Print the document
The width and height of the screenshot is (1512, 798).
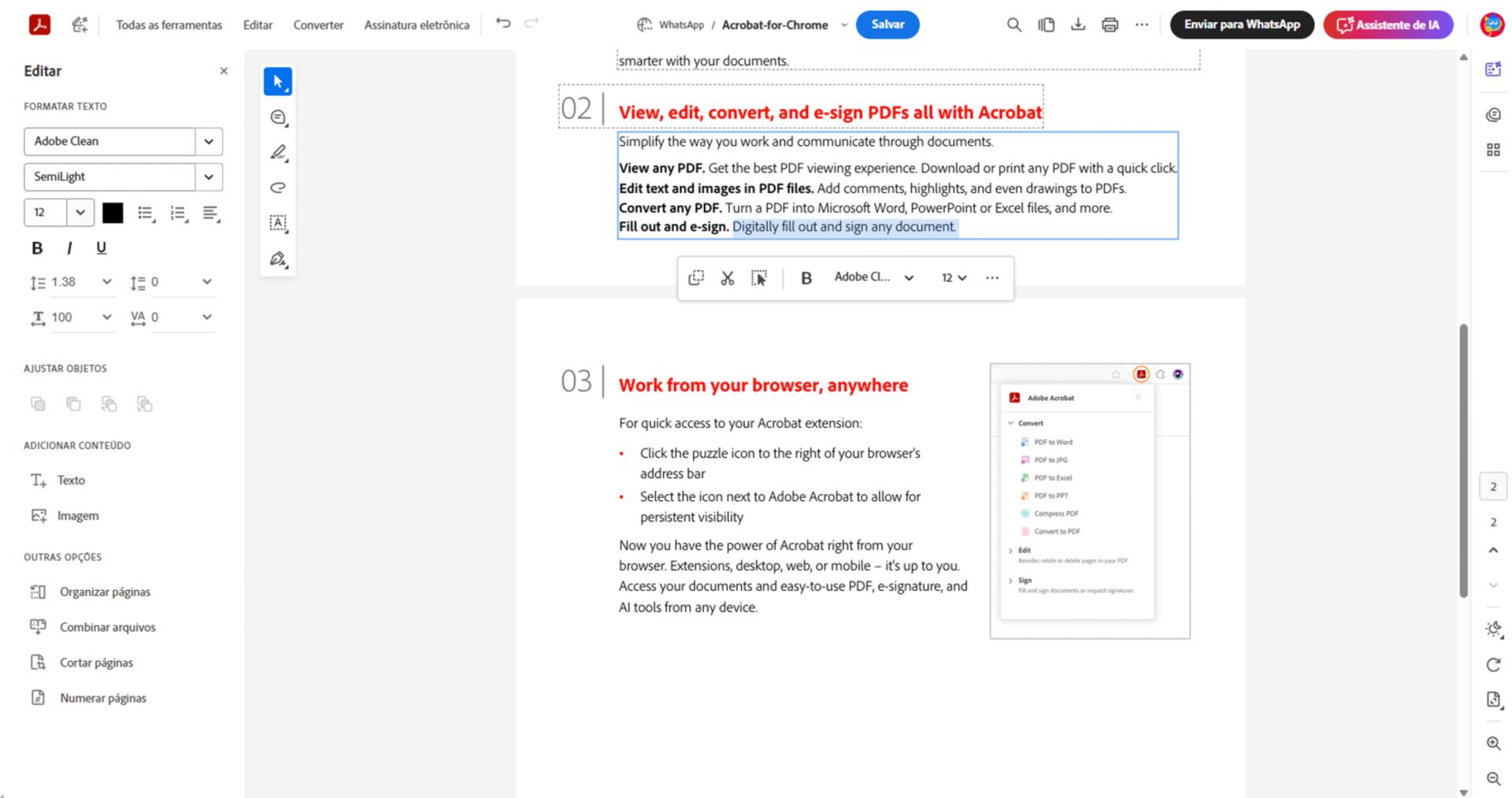(1110, 25)
